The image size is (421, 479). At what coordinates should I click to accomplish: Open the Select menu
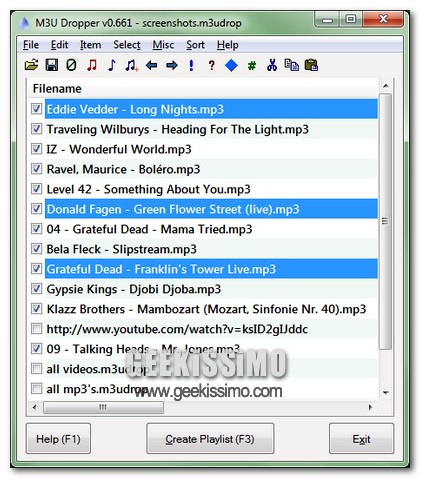pos(127,45)
